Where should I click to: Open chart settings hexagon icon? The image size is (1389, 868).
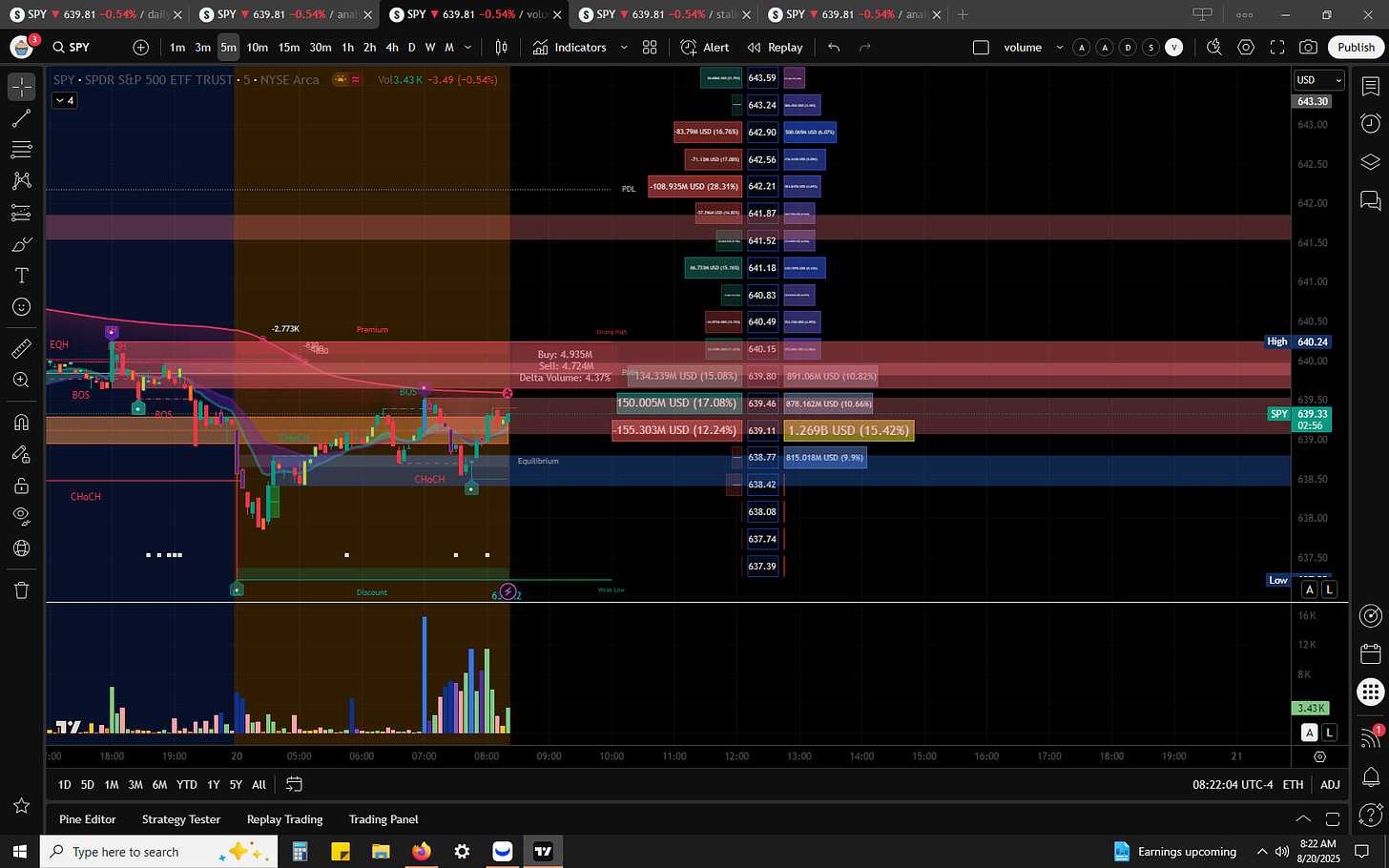point(1246,47)
